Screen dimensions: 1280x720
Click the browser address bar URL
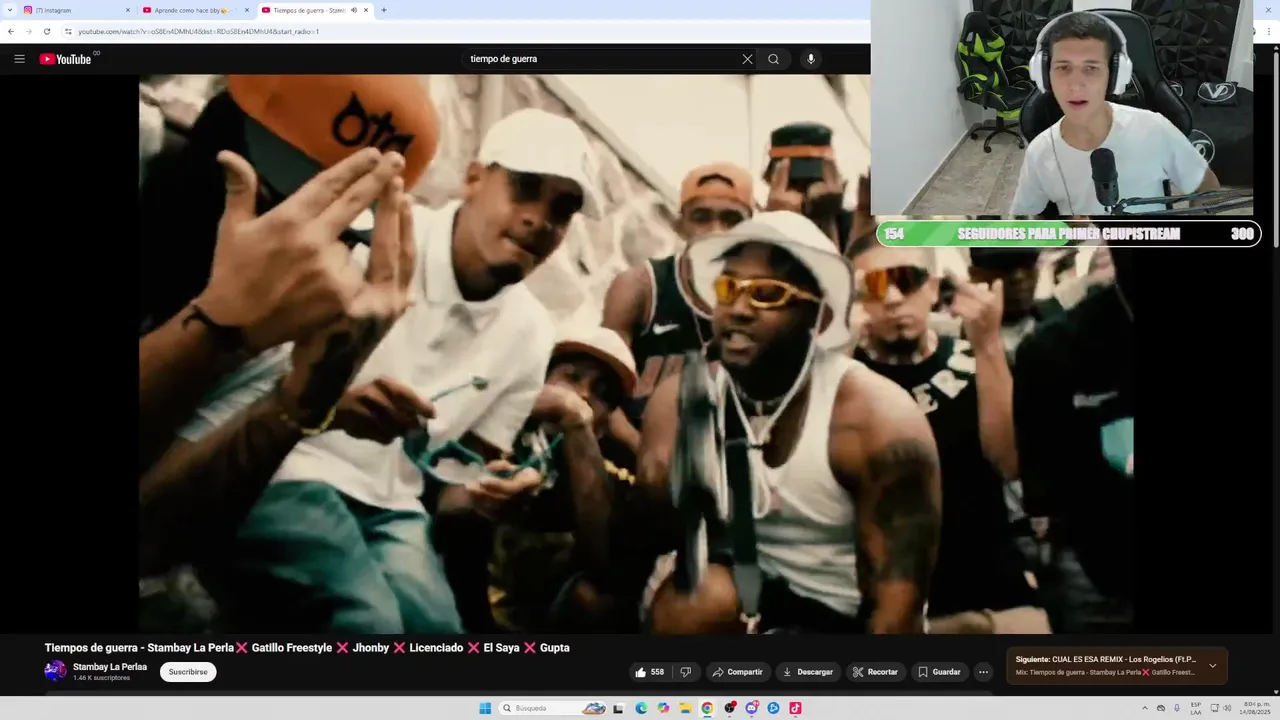[x=198, y=31]
